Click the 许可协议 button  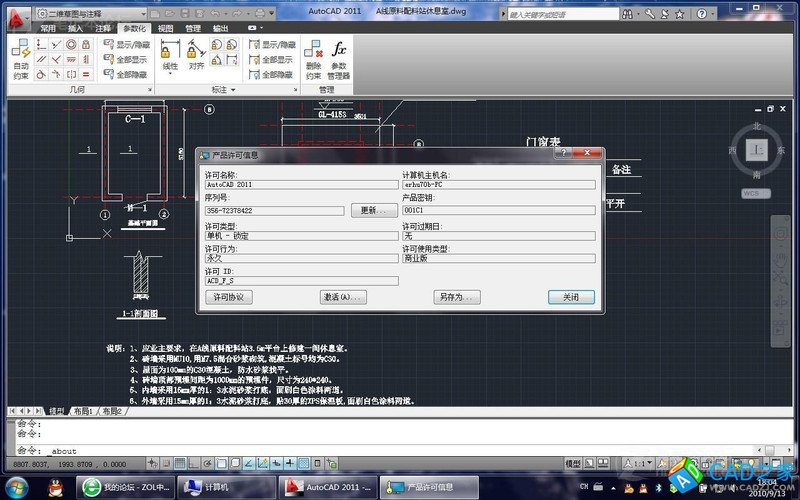point(229,297)
